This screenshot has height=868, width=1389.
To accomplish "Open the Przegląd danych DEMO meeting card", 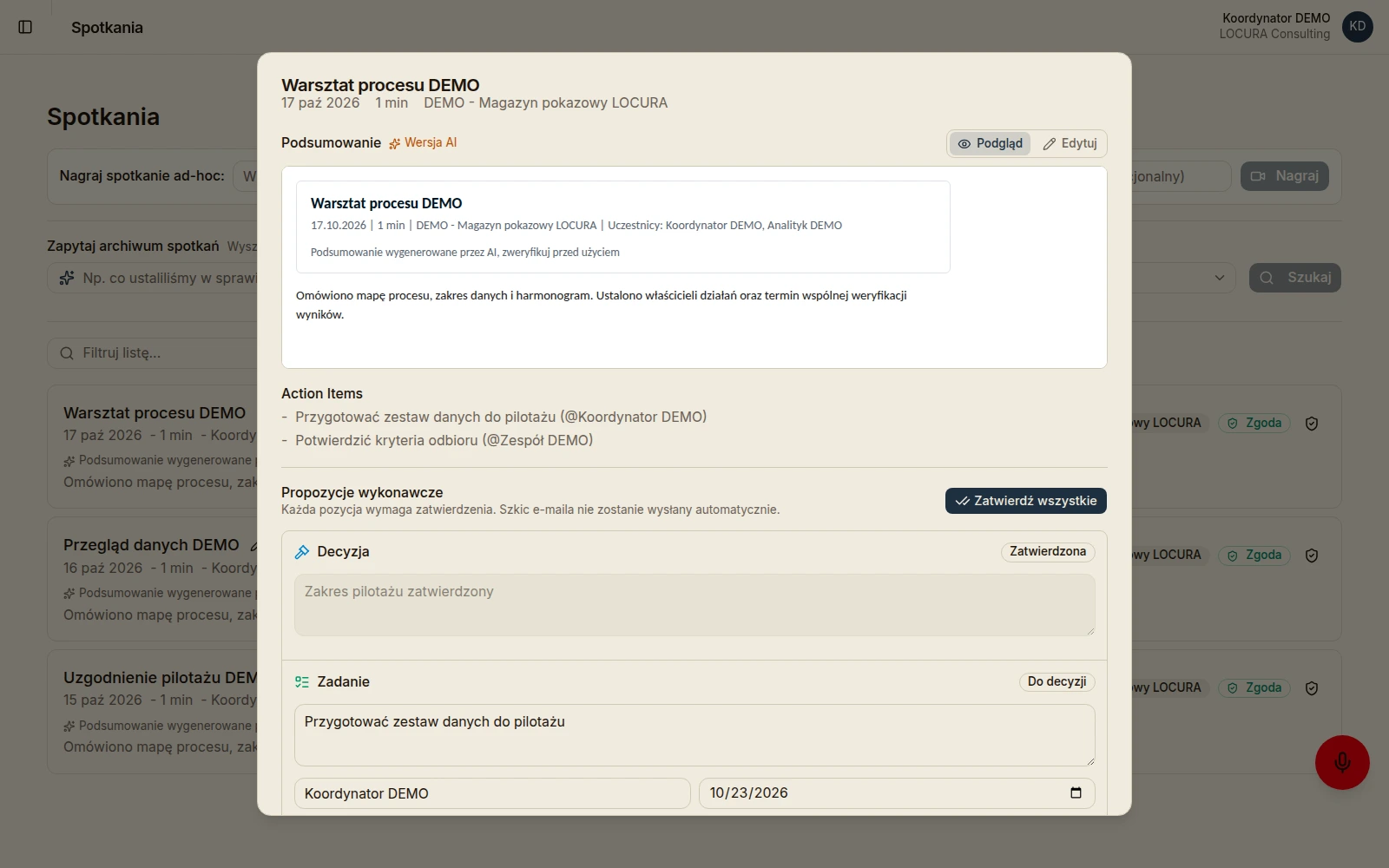I will (152, 579).
